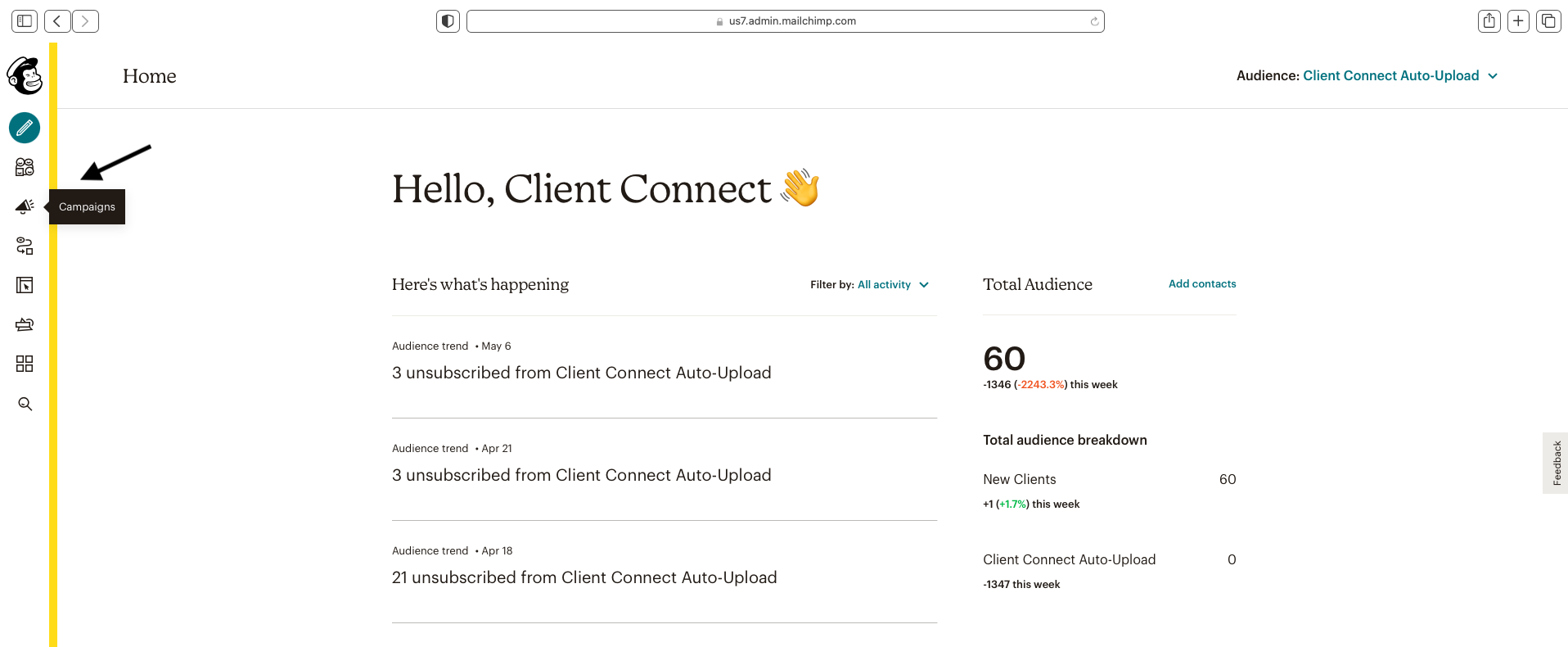Go back with the browser back button
Screen dimensions: 1568x647
pyautogui.click(x=57, y=21)
